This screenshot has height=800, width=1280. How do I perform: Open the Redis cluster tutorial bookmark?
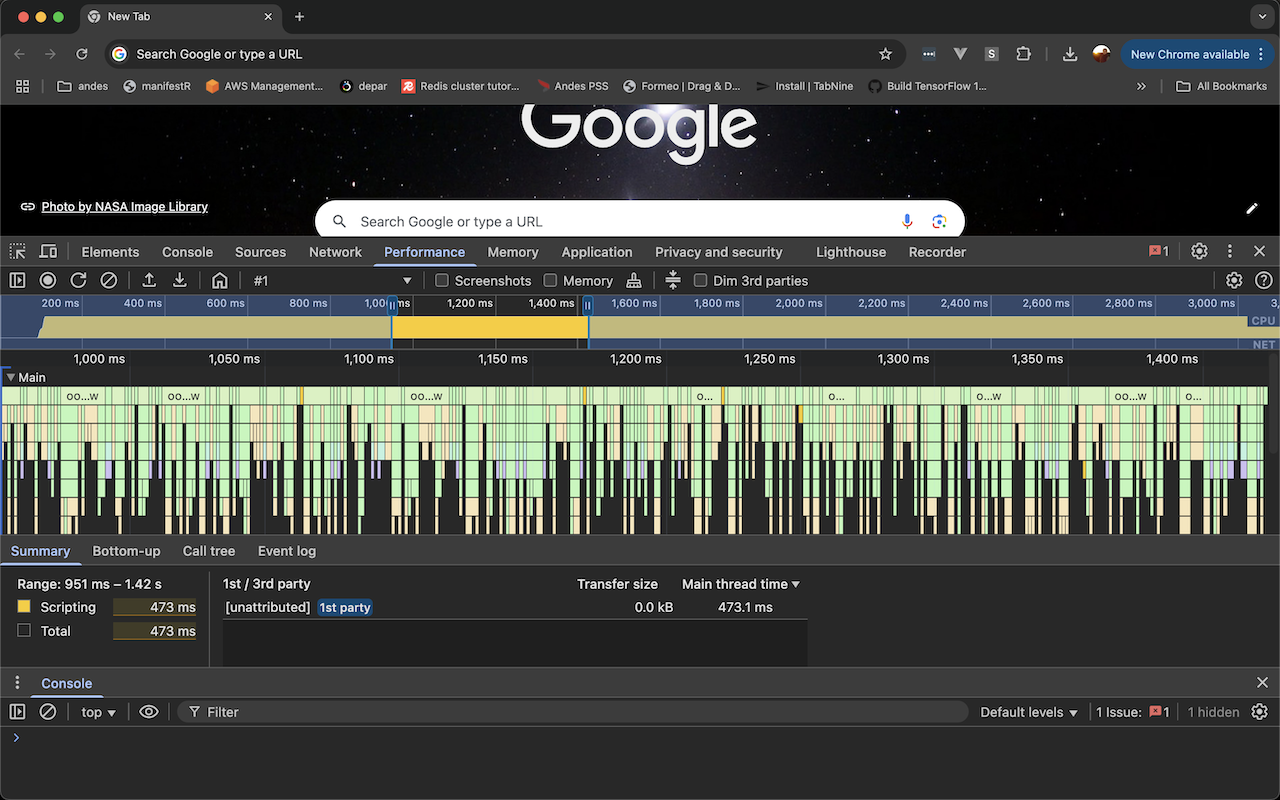(460, 86)
